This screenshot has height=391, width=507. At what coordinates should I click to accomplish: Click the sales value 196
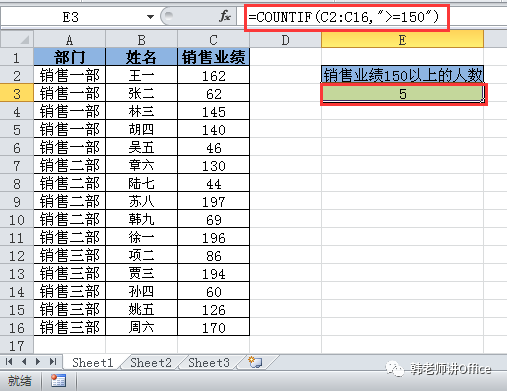[213, 237]
